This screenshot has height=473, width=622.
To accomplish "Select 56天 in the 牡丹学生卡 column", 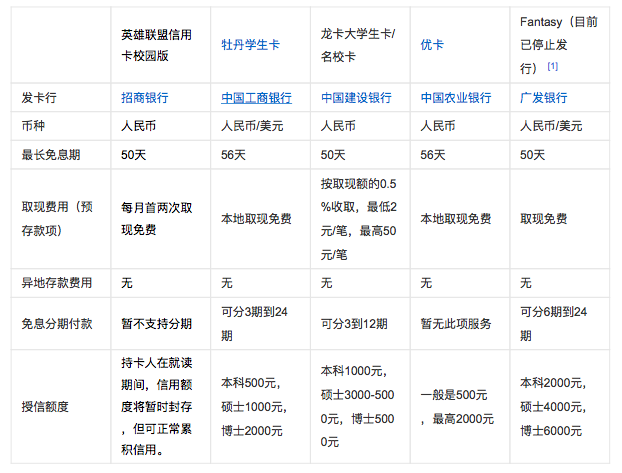I will [233, 155].
